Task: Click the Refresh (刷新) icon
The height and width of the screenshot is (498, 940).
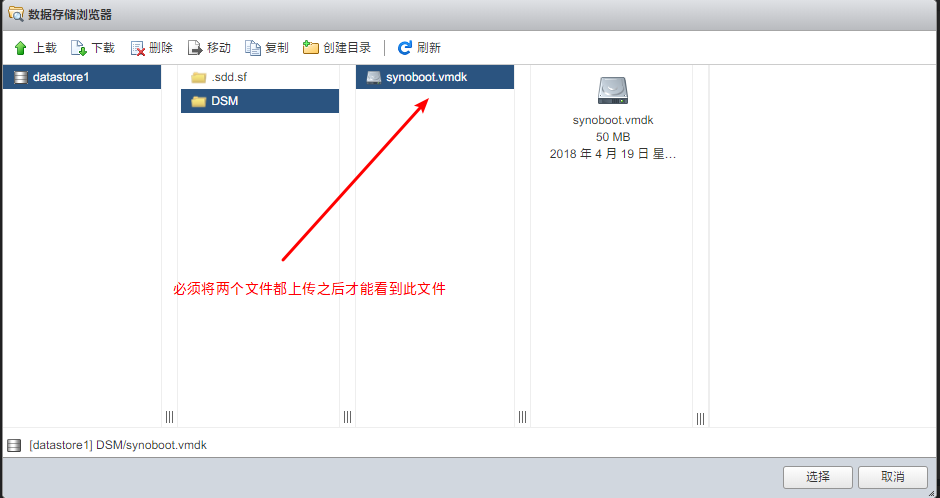Action: coord(405,48)
